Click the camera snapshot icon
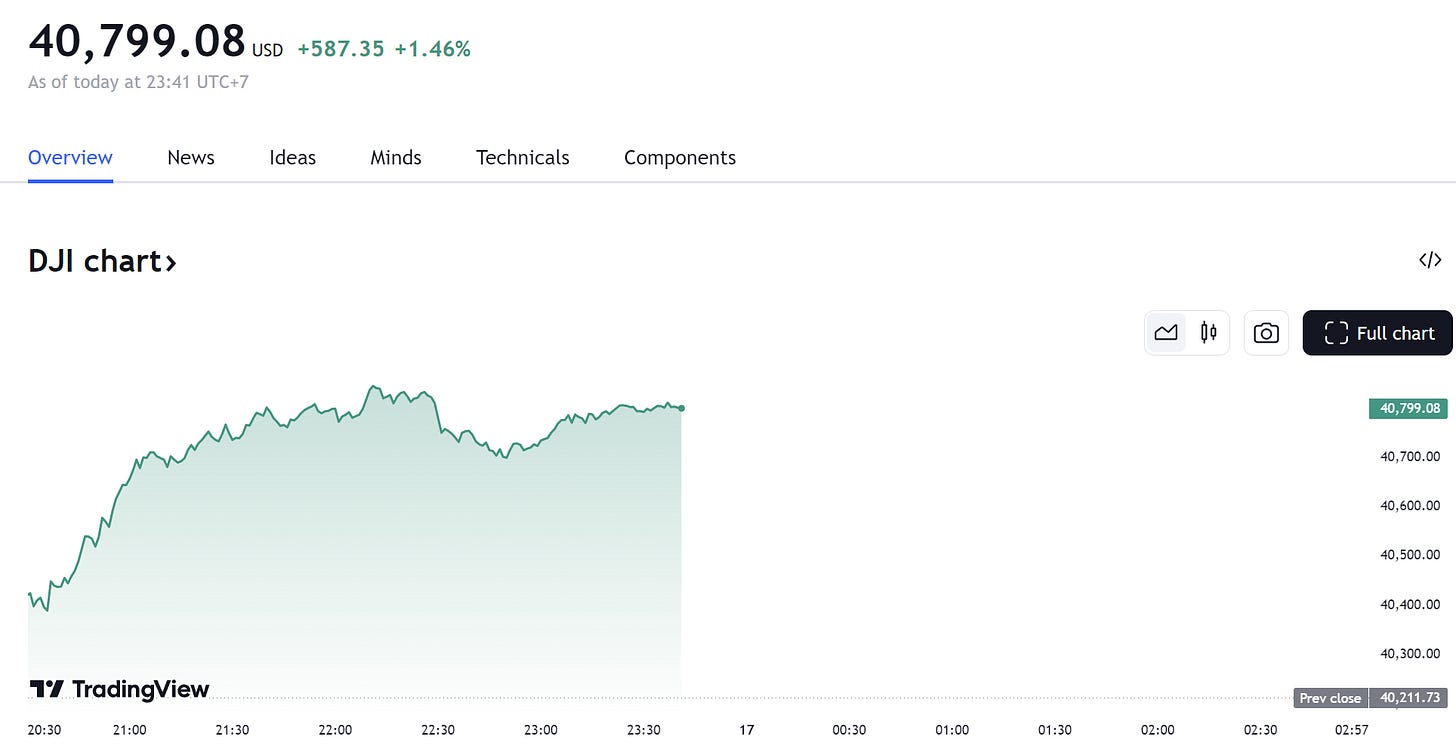1456x748 pixels. coord(1266,333)
